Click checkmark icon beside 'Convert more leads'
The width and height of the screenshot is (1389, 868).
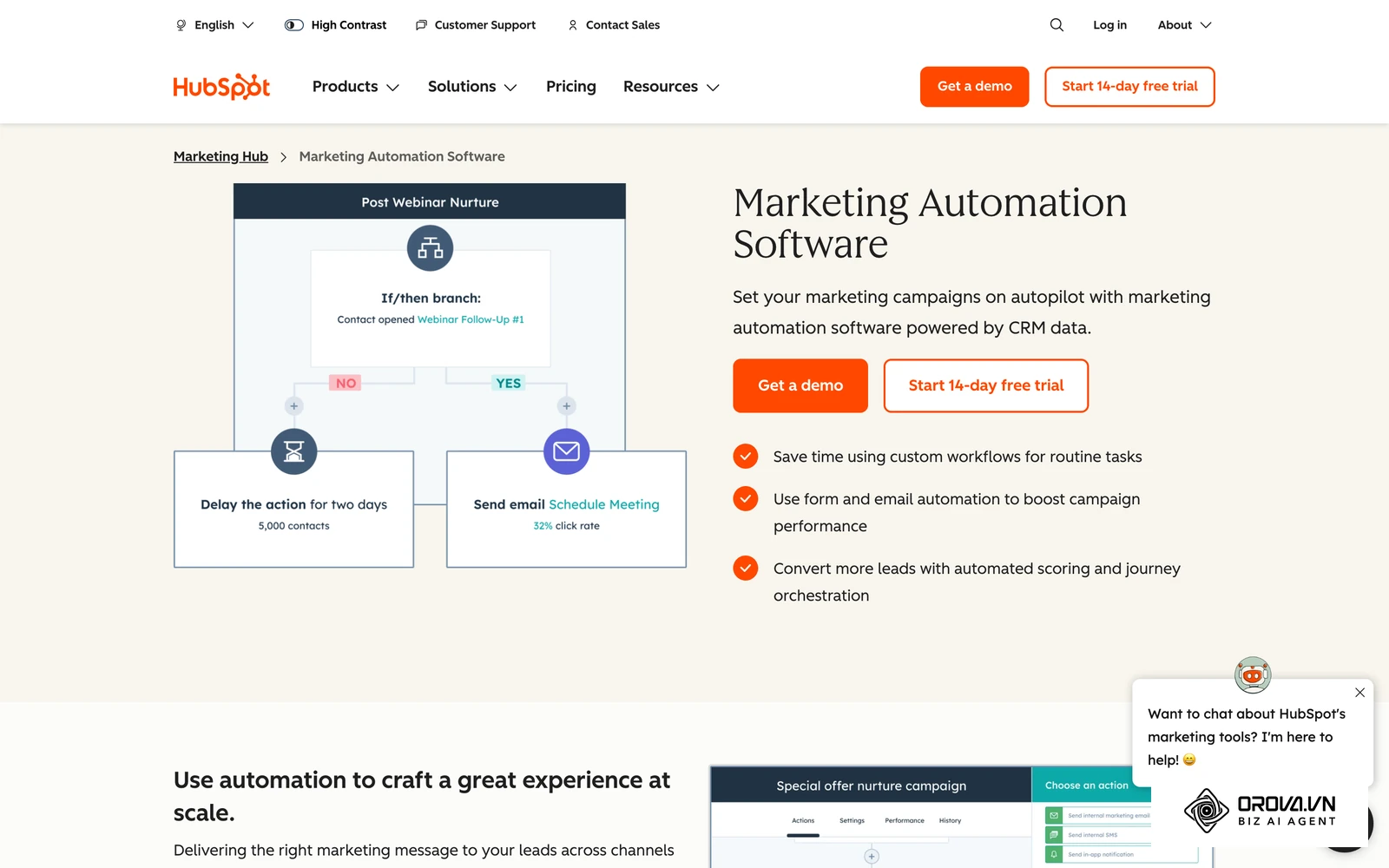tap(746, 568)
